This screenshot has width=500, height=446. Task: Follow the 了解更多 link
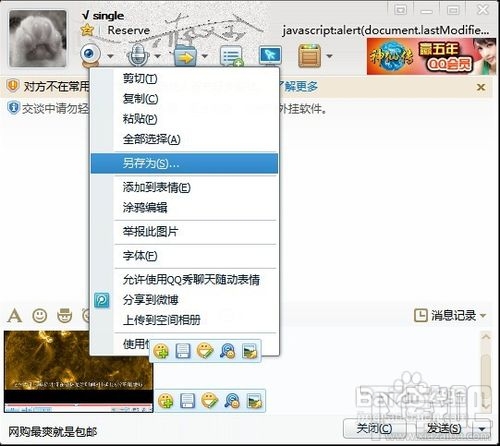tap(299, 87)
